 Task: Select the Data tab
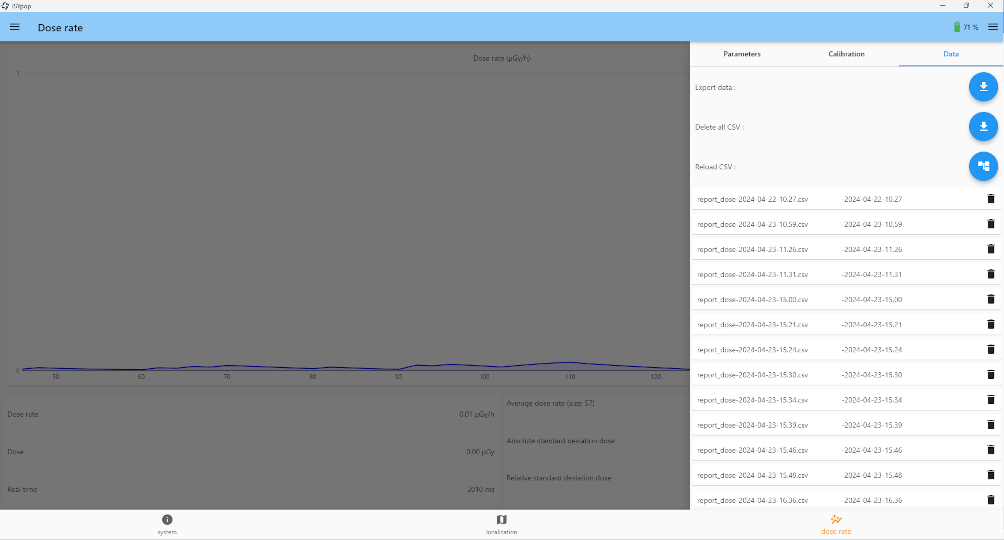(951, 54)
